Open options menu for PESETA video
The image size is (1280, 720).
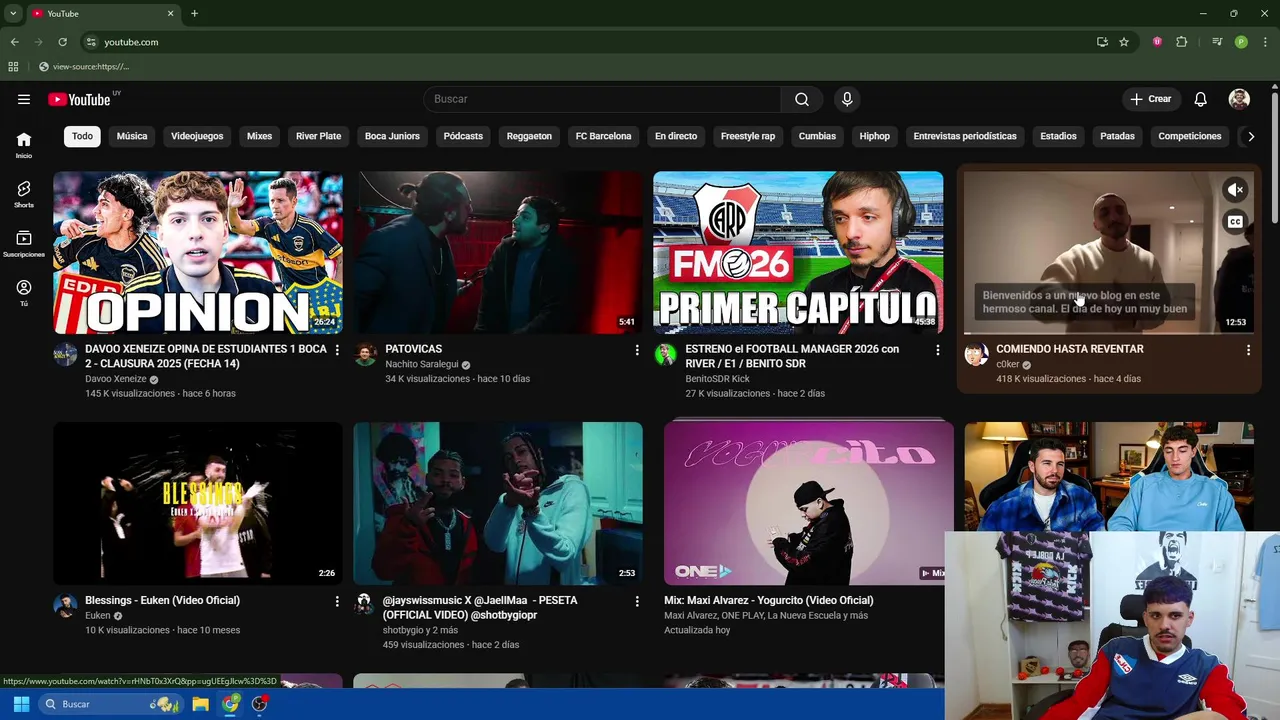[637, 601]
